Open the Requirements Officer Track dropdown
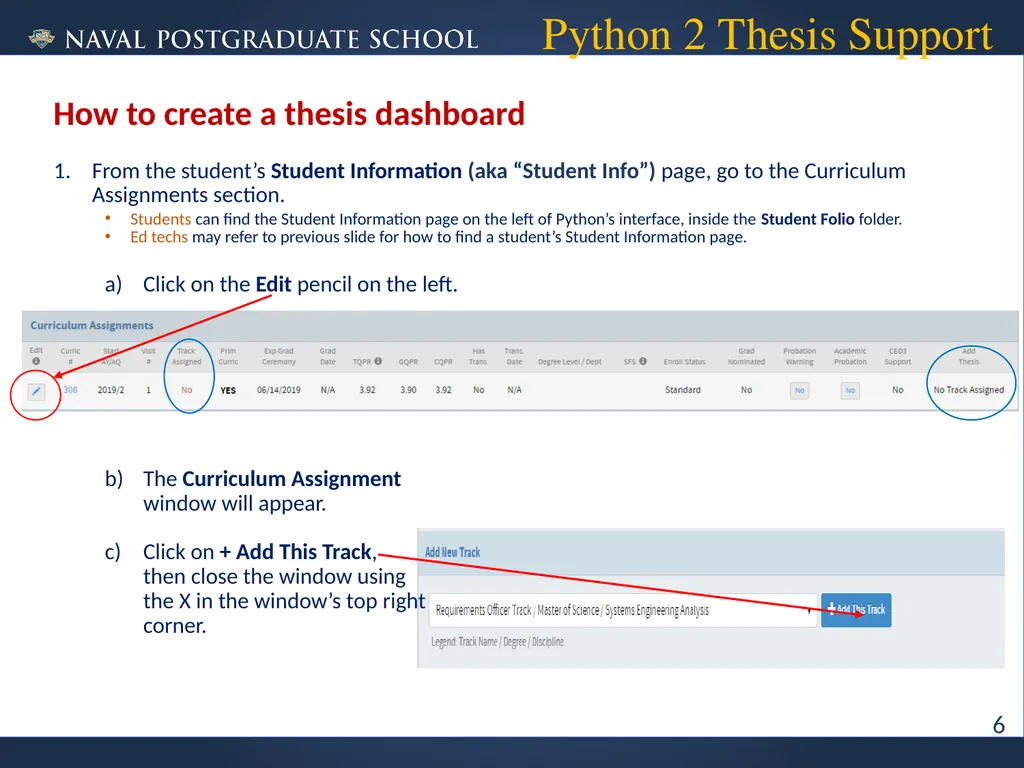The width and height of the screenshot is (1024, 768). point(623,611)
